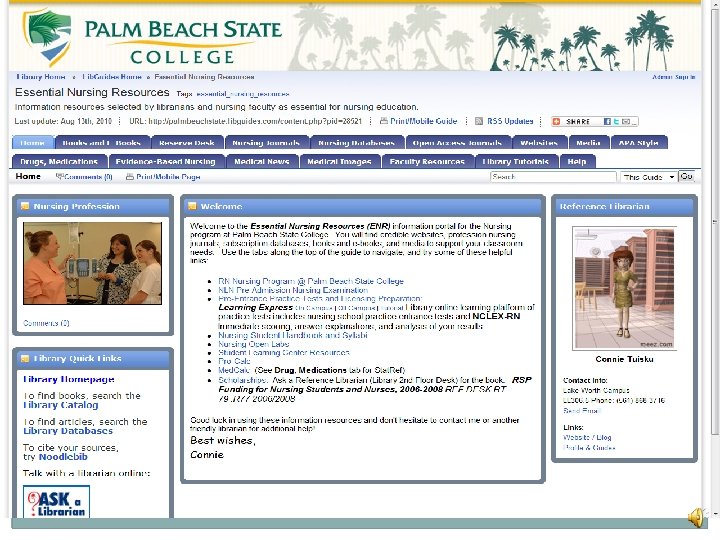Open the Nursing Journals tab
Screen dimensions: 720x540
pyautogui.click(x=266, y=143)
